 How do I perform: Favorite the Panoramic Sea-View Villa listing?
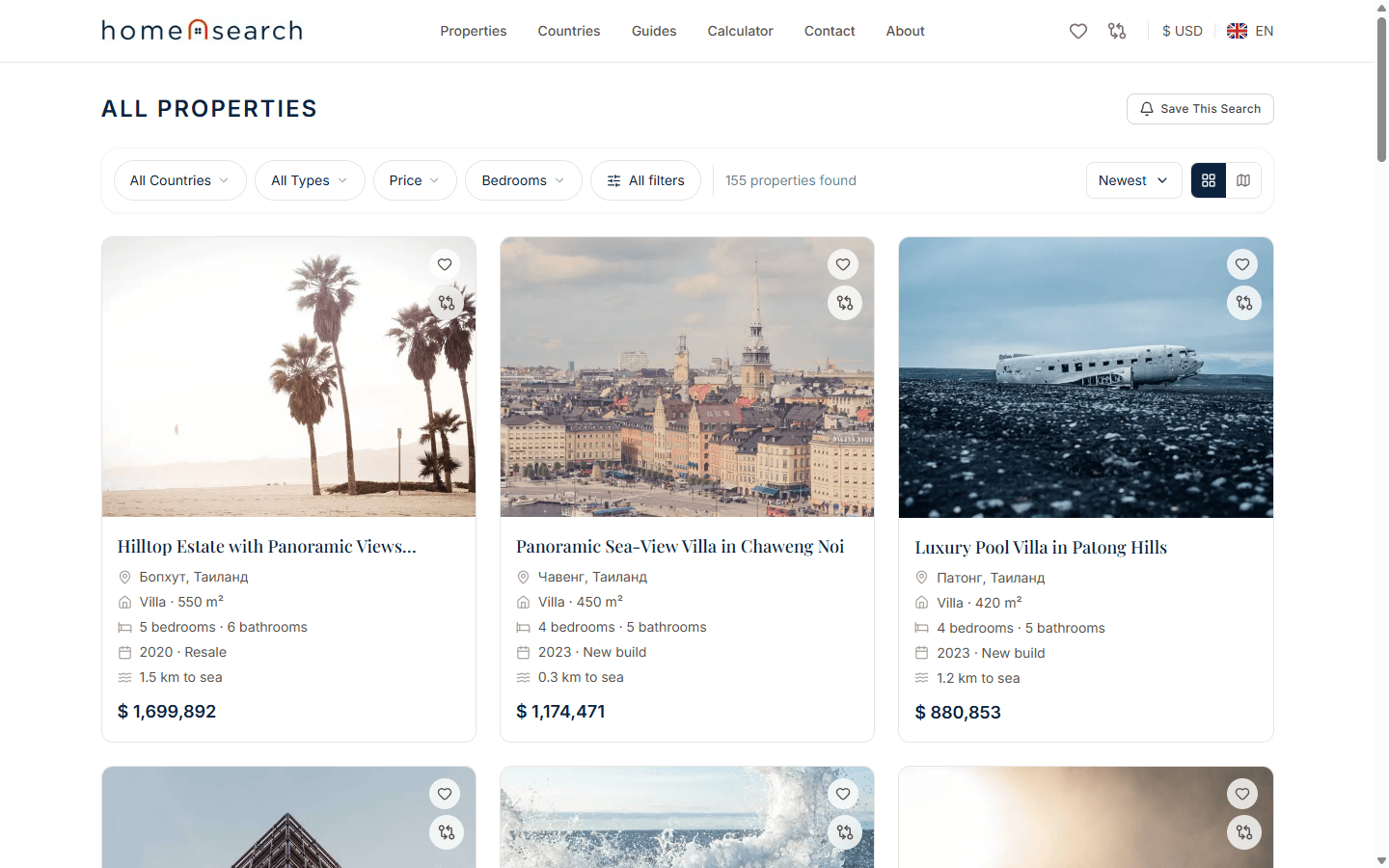843,264
